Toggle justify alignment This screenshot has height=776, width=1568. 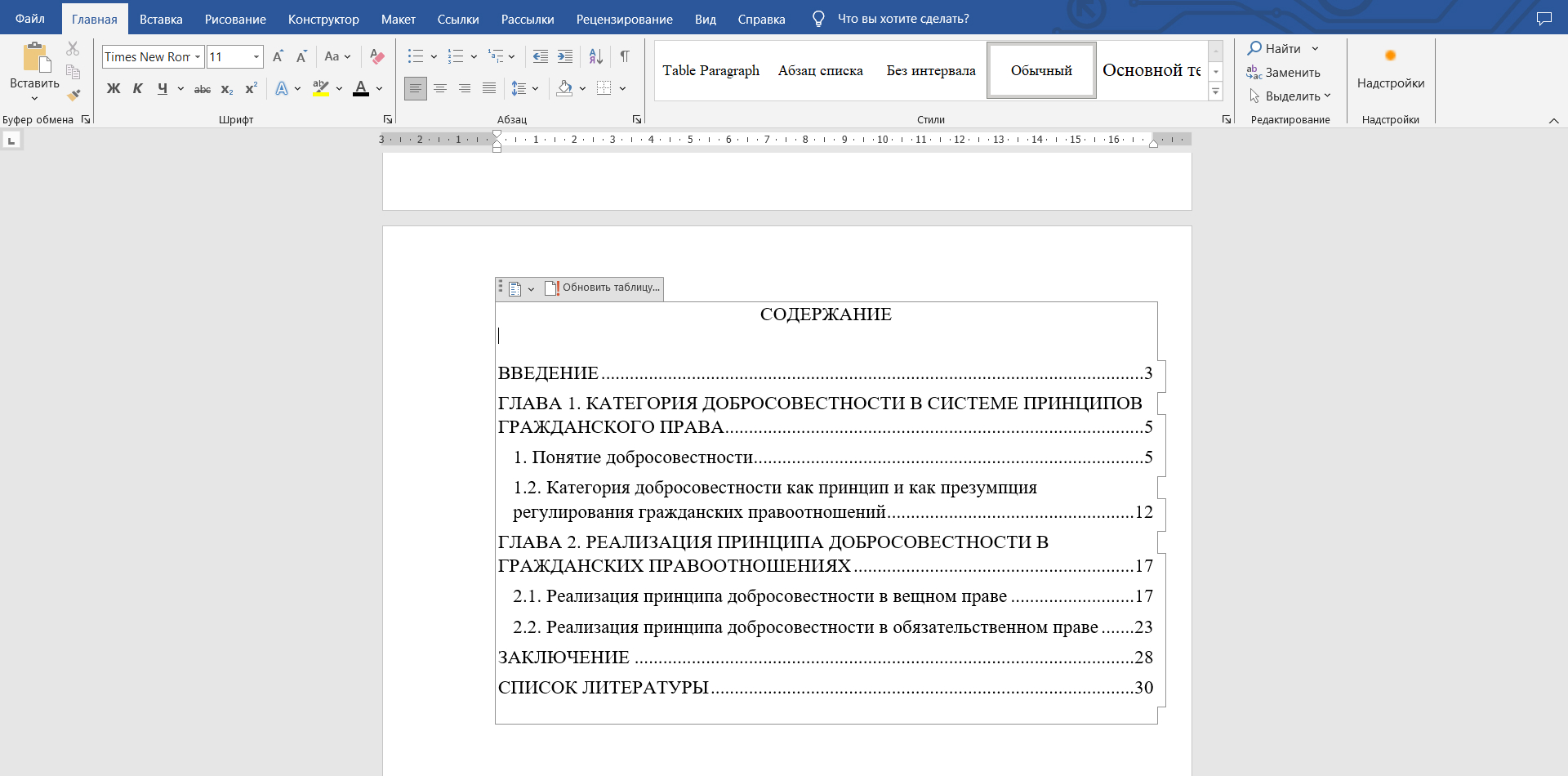[x=489, y=88]
